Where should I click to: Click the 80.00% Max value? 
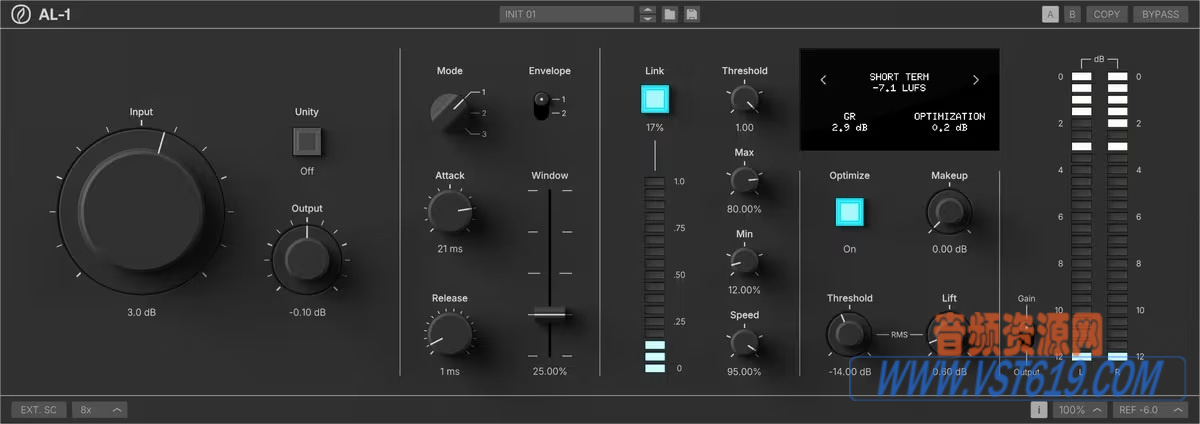[x=744, y=209]
